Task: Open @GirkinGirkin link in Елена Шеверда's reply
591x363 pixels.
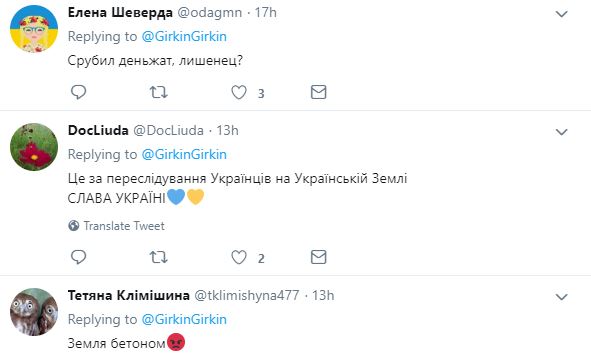Action: click(184, 37)
